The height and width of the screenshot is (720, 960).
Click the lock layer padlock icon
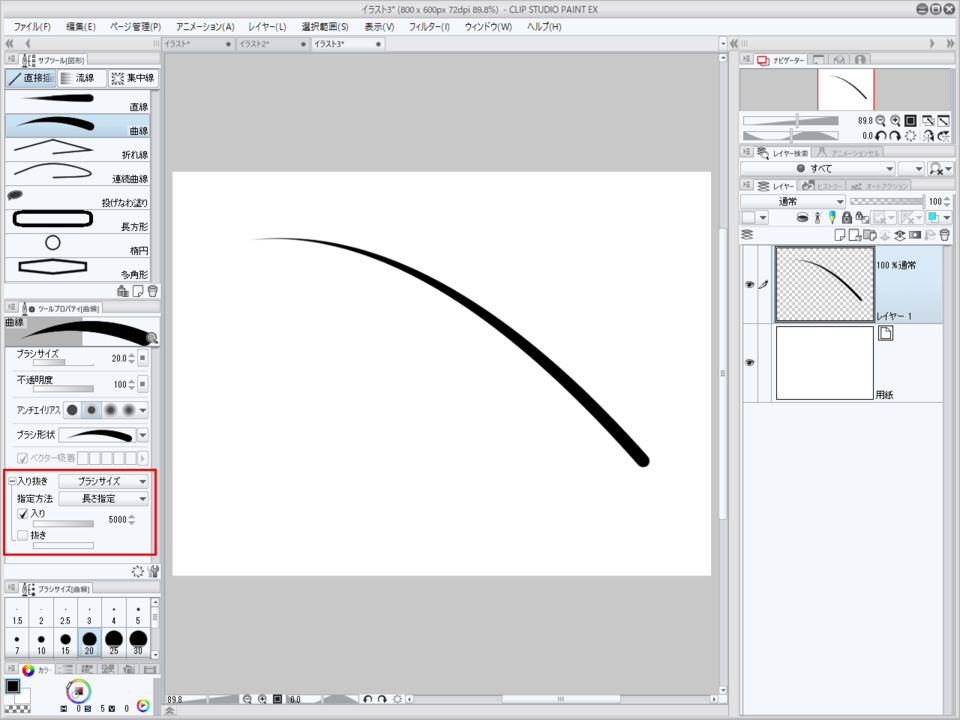click(847, 217)
